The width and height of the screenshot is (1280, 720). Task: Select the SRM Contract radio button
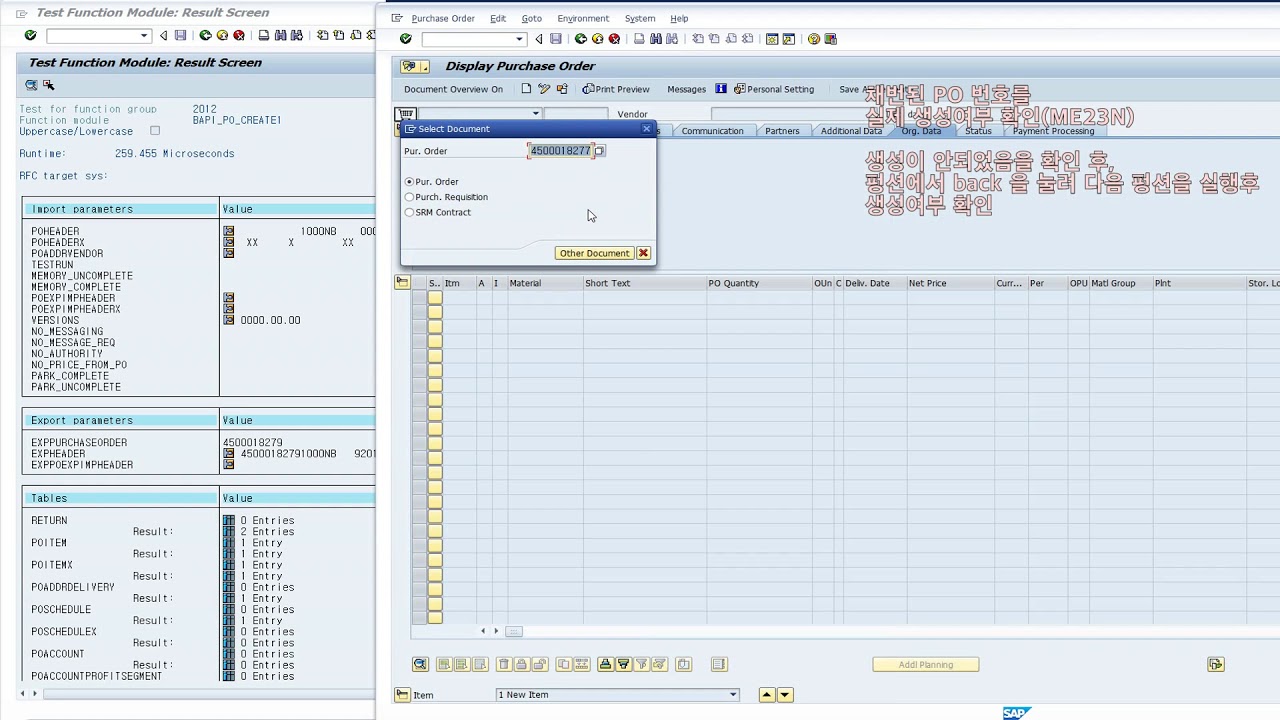point(409,212)
